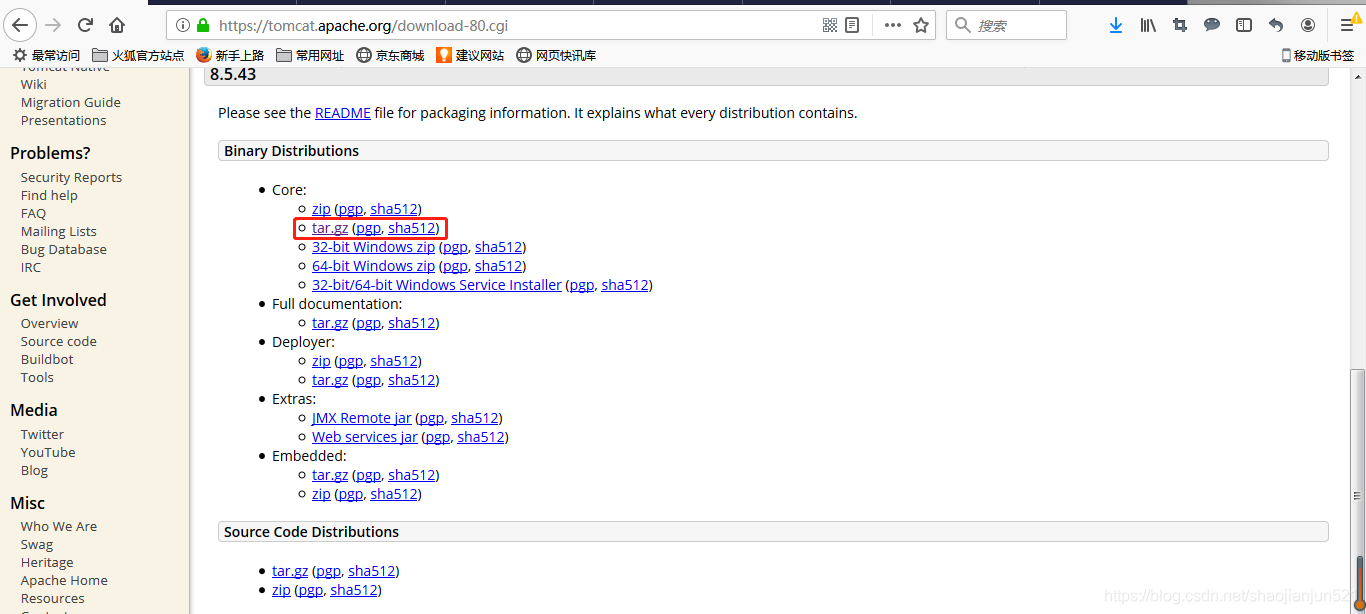The width and height of the screenshot is (1366, 614).
Task: Open the Firefox account icon
Action: click(x=1308, y=25)
